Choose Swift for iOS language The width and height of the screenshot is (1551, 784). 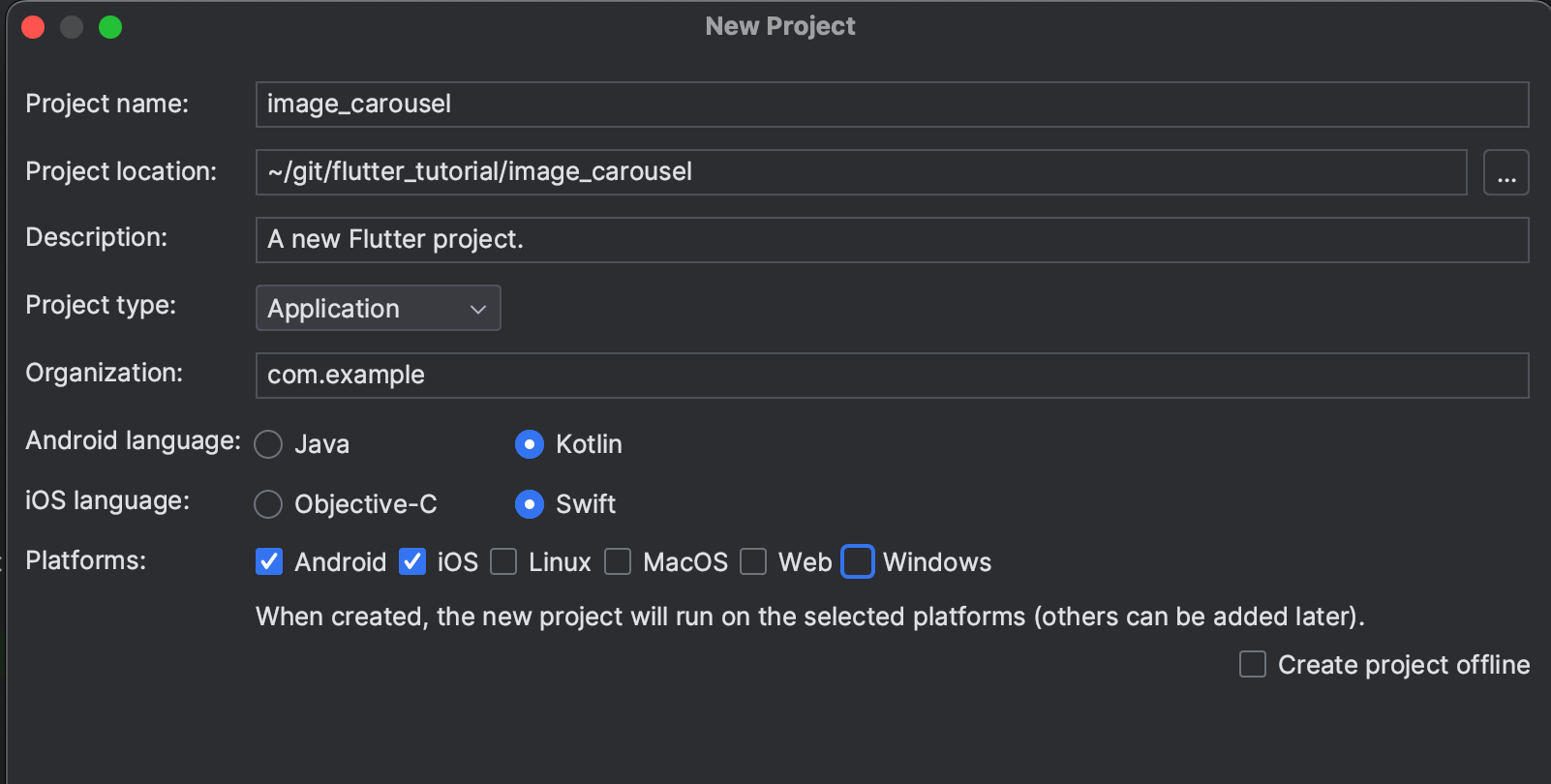(530, 504)
